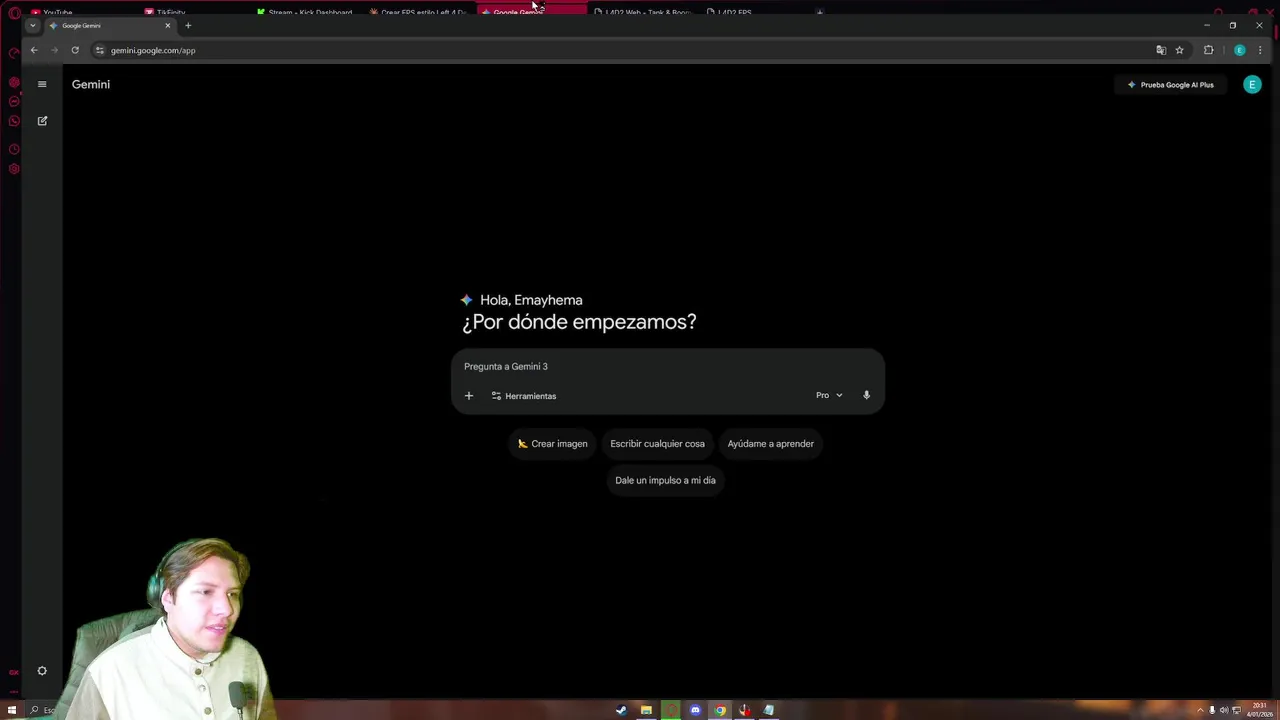The width and height of the screenshot is (1280, 720).
Task: Add a file with the plus icon
Action: 468,396
